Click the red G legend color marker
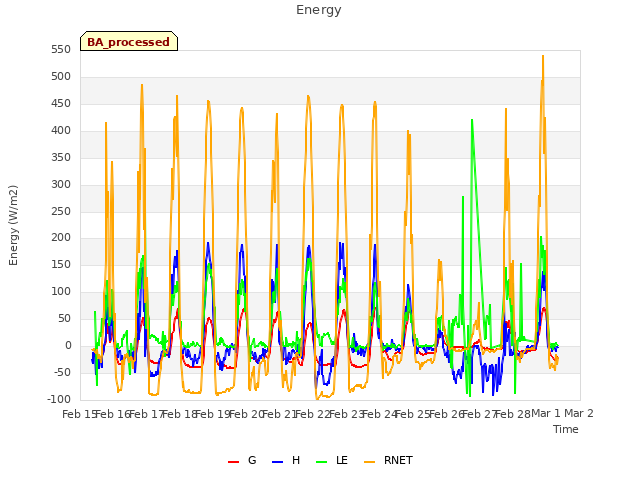This screenshot has height=480, width=640. [x=233, y=462]
